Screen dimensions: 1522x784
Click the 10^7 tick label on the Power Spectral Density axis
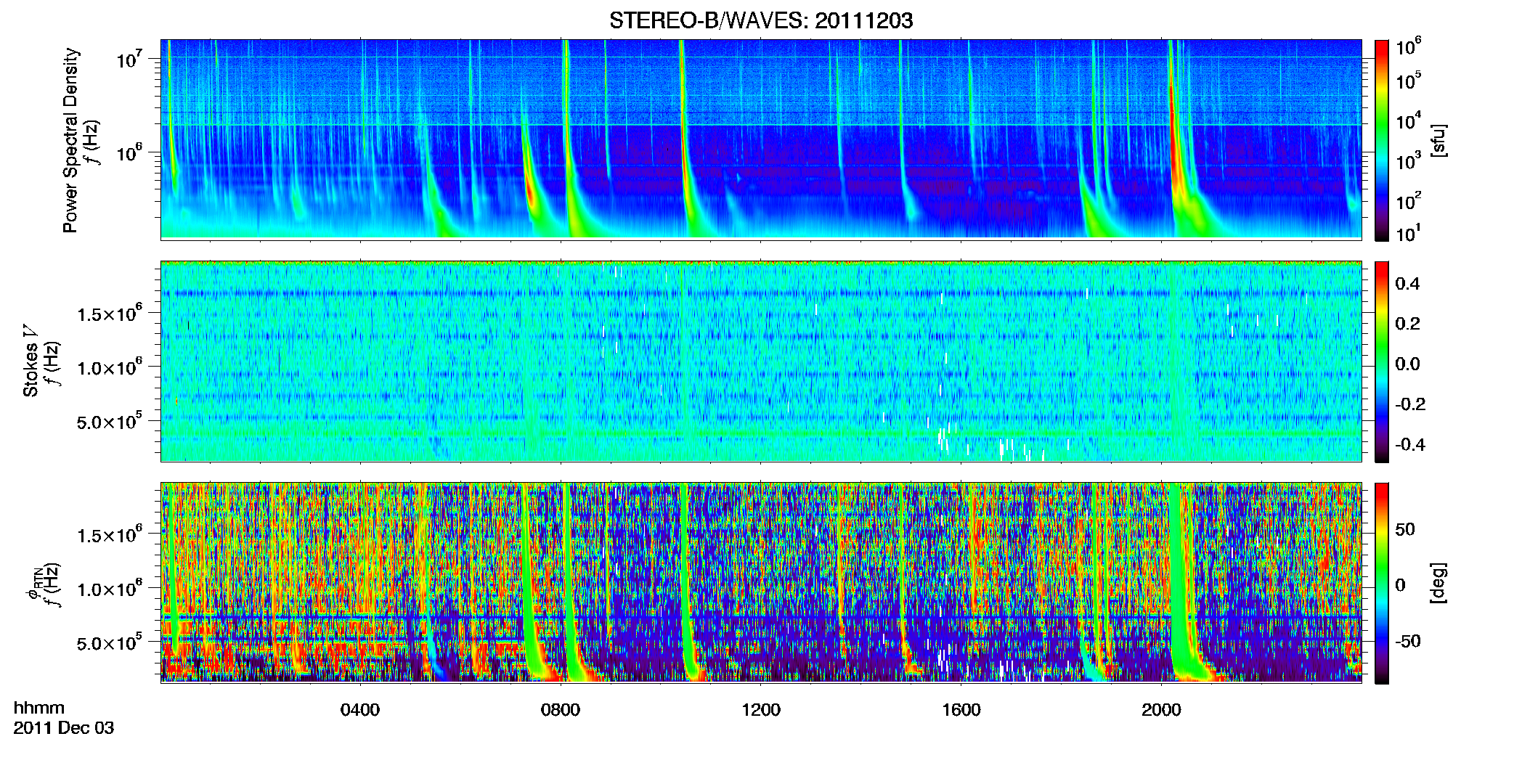pos(129,60)
